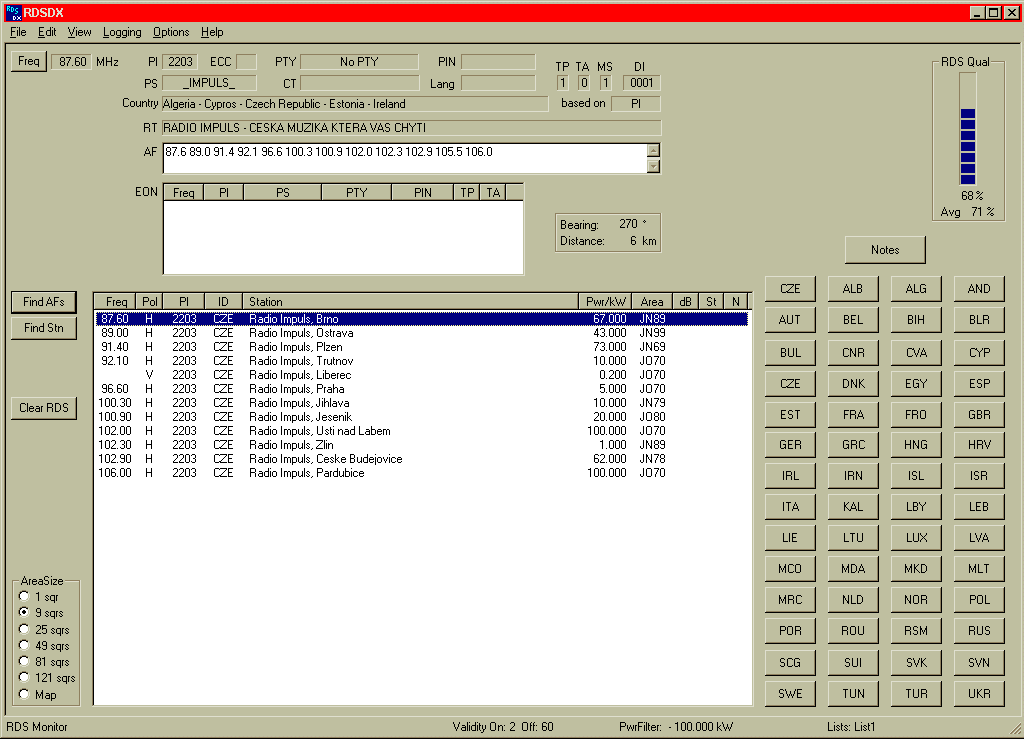
Task: Click the Find AFs button
Action: pyautogui.click(x=44, y=302)
